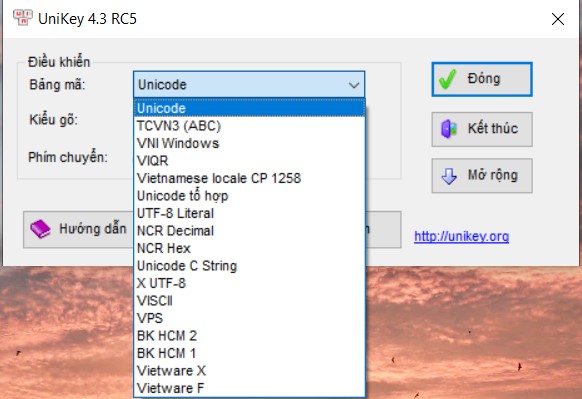
Task: Pick Vietnamese locale CP 1258
Action: [x=249, y=178]
